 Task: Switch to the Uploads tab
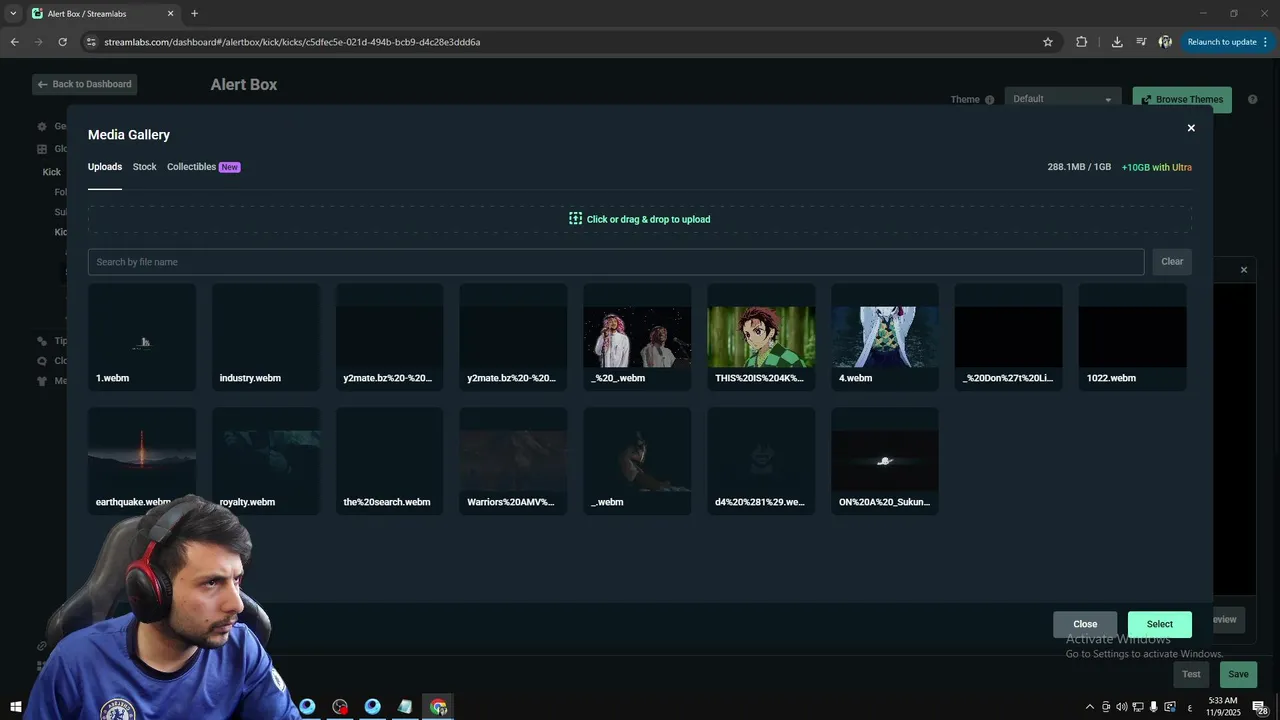[105, 167]
